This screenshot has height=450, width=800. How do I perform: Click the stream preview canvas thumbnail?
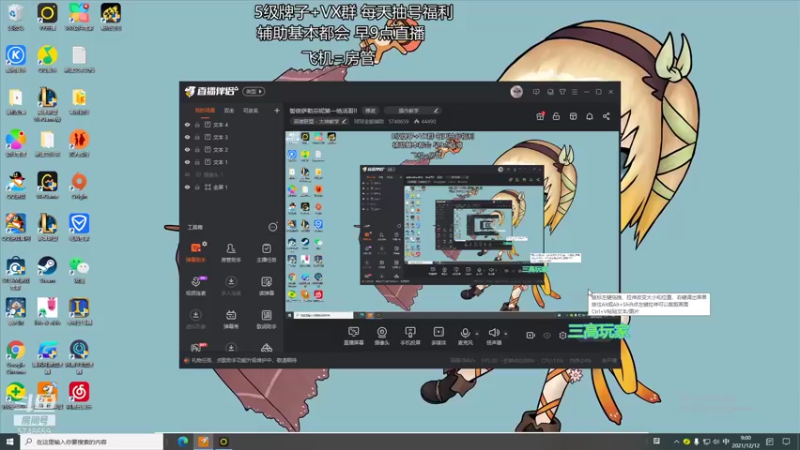(x=452, y=225)
